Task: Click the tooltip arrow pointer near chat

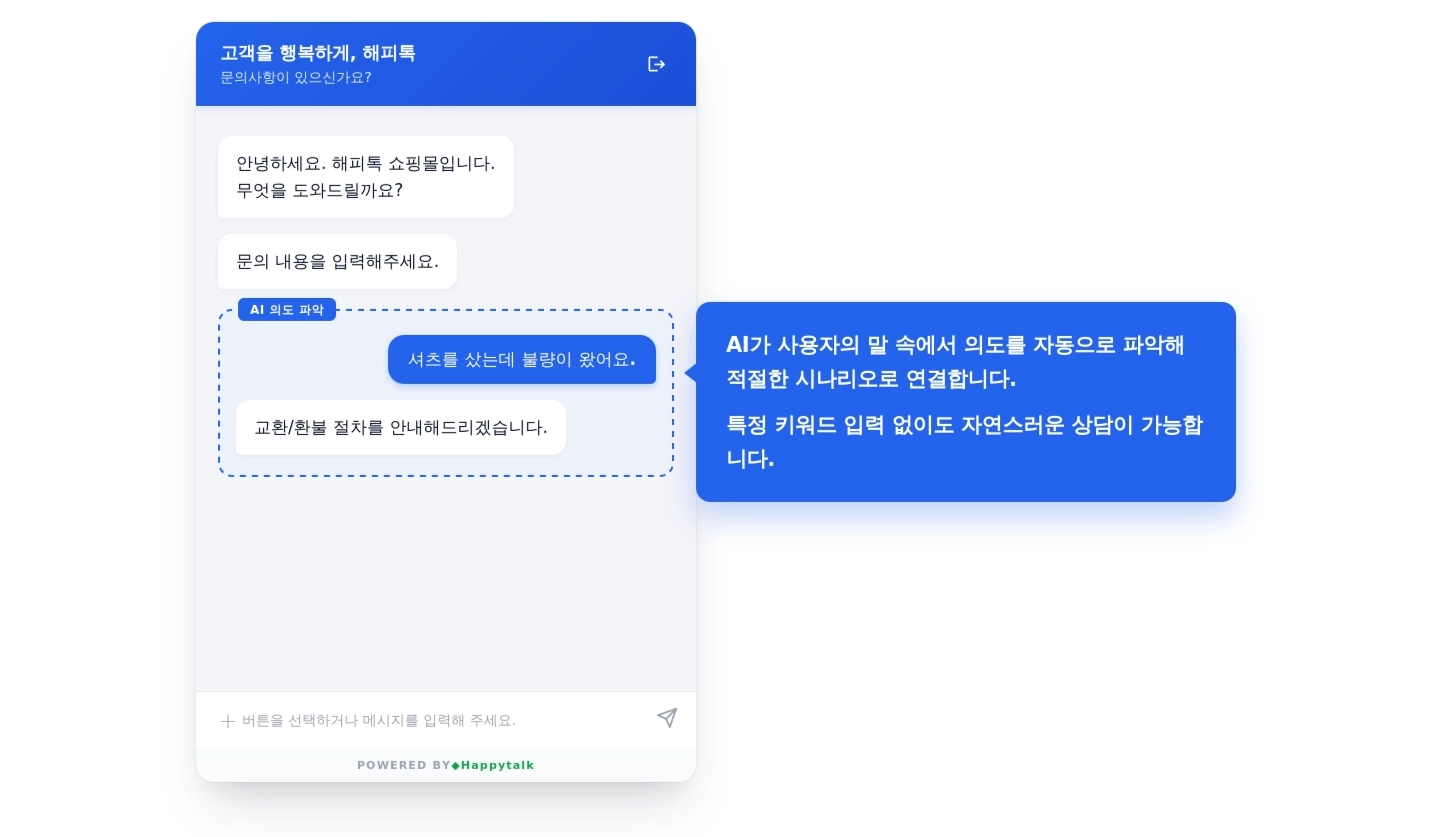Action: coord(690,373)
